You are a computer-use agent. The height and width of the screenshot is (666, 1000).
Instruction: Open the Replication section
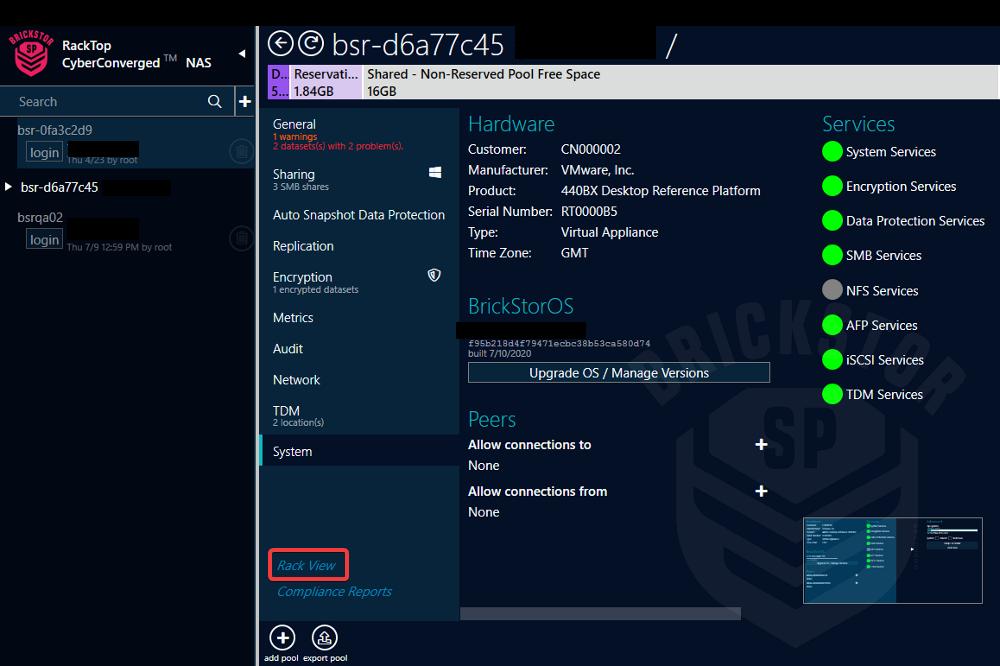[304, 246]
